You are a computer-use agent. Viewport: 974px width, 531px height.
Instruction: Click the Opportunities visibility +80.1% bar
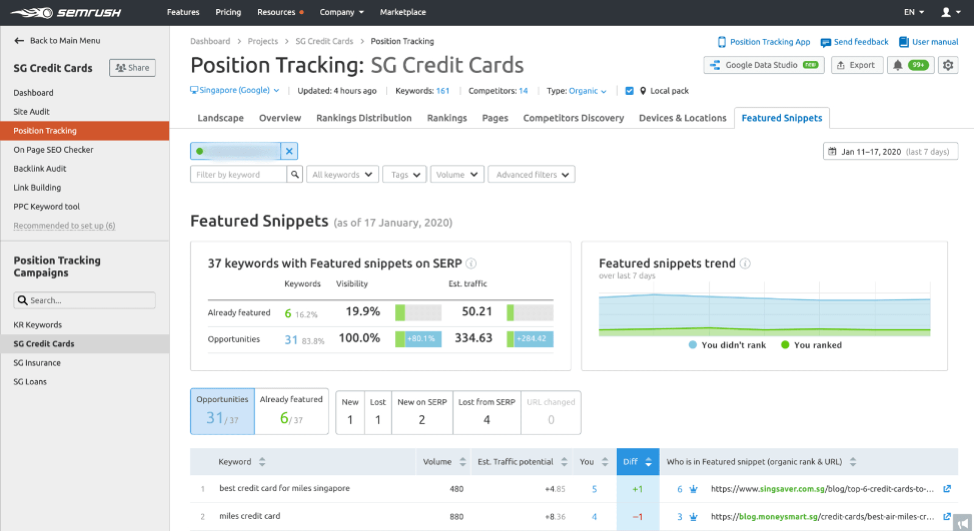419,339
